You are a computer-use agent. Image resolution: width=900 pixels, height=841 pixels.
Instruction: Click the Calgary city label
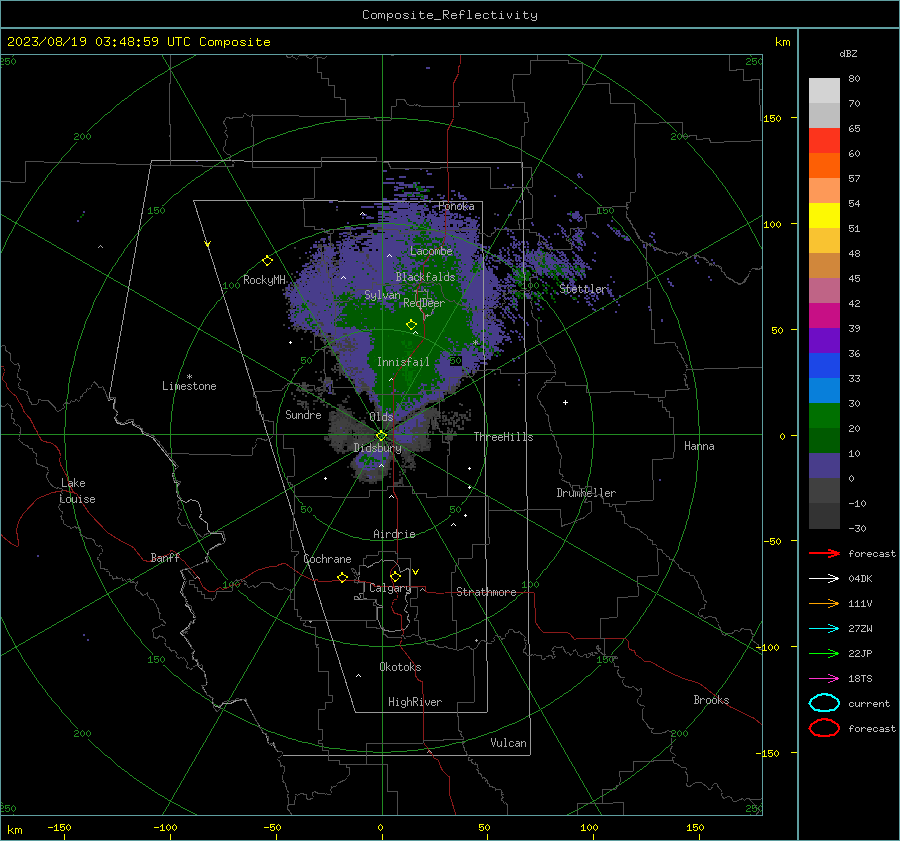390,588
